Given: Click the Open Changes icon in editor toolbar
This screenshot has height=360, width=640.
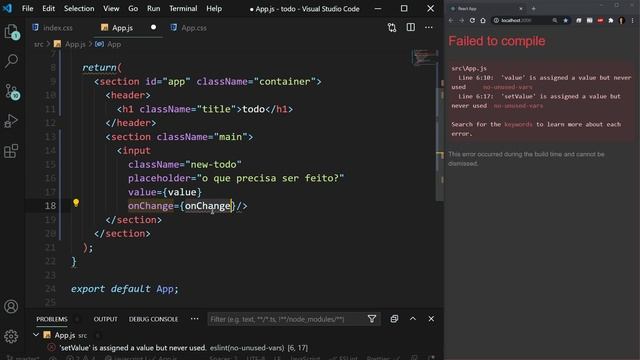Looking at the screenshot, I should [392, 27].
